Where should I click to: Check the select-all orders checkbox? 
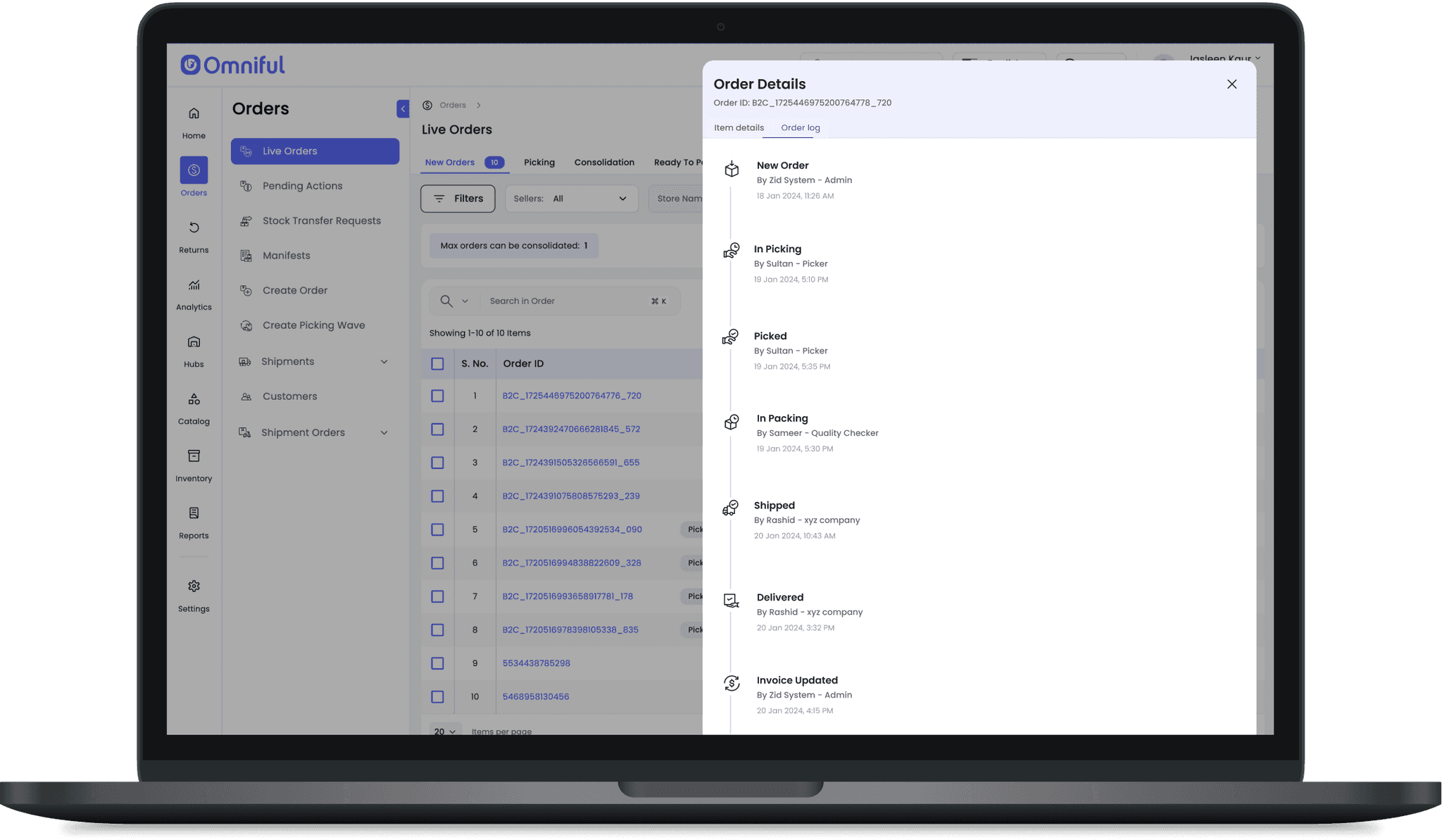pyautogui.click(x=437, y=364)
